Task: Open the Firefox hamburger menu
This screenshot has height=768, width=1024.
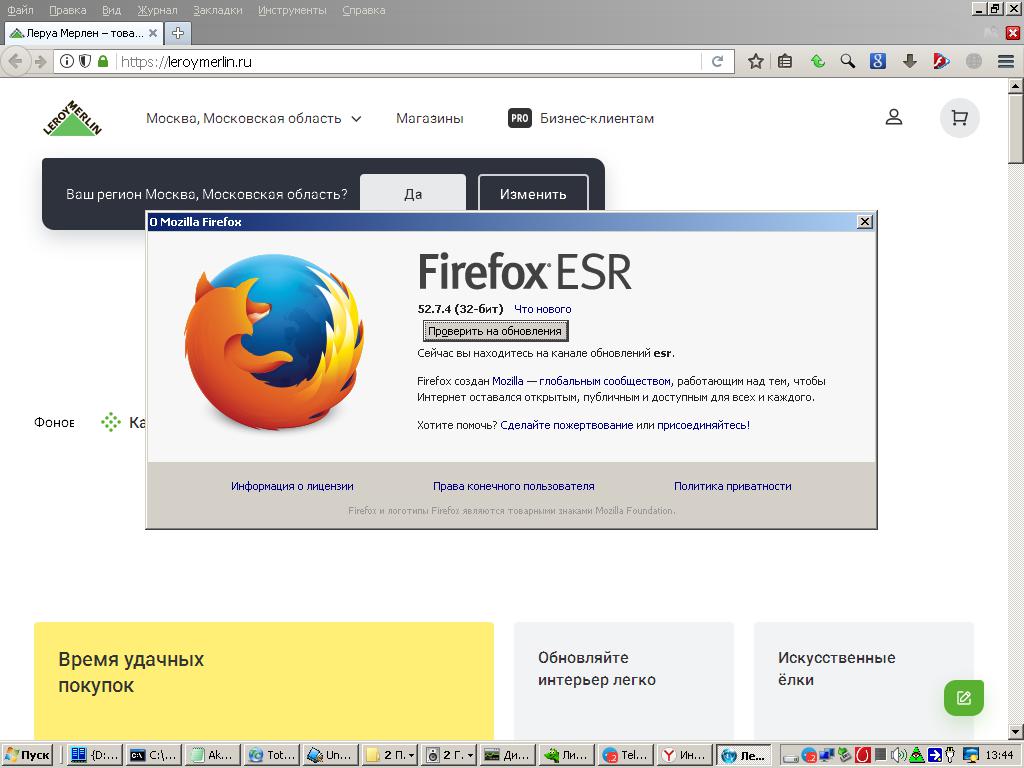Action: [1006, 61]
